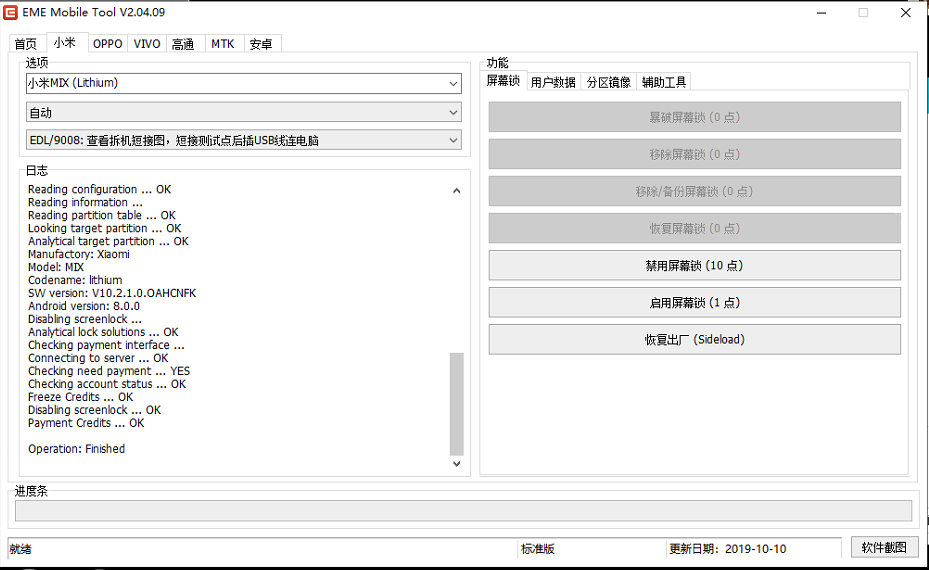
Task: Select the 辅助工具 function tab
Action: [664, 82]
